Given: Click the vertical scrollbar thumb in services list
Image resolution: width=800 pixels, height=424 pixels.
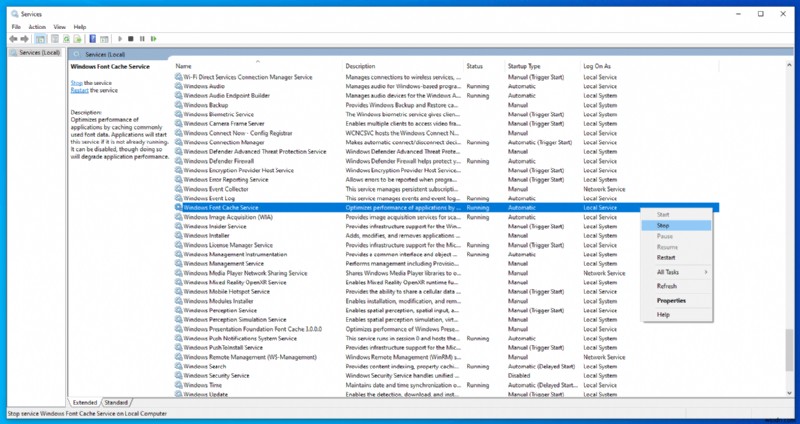Looking at the screenshot, I should tap(789, 351).
